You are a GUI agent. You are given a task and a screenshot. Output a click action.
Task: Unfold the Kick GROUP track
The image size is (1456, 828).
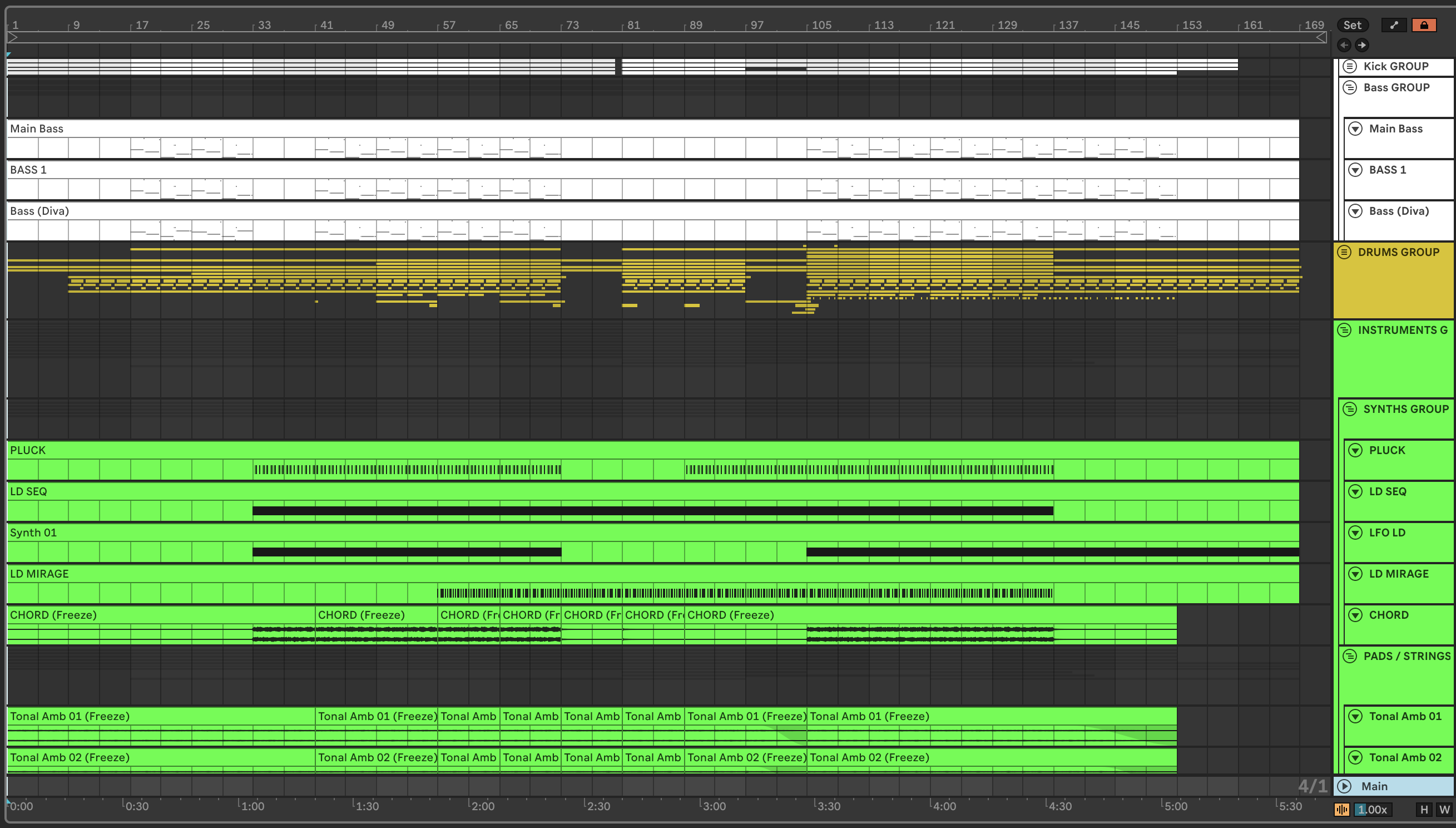coord(1350,66)
